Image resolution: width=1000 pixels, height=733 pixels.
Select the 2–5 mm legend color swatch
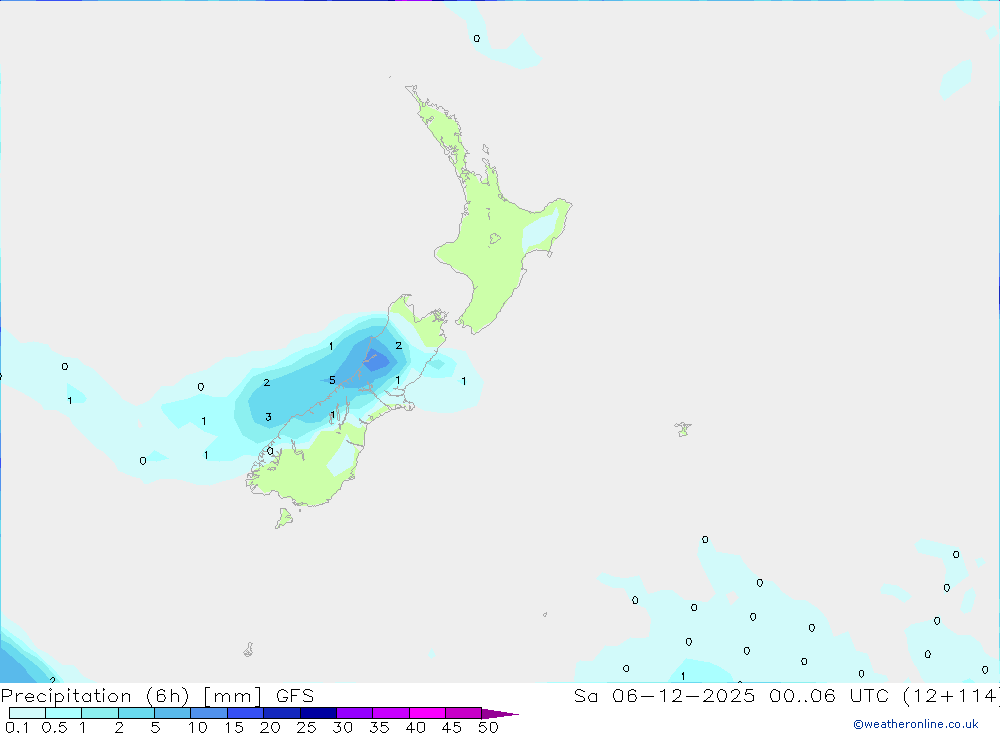[x=136, y=713]
